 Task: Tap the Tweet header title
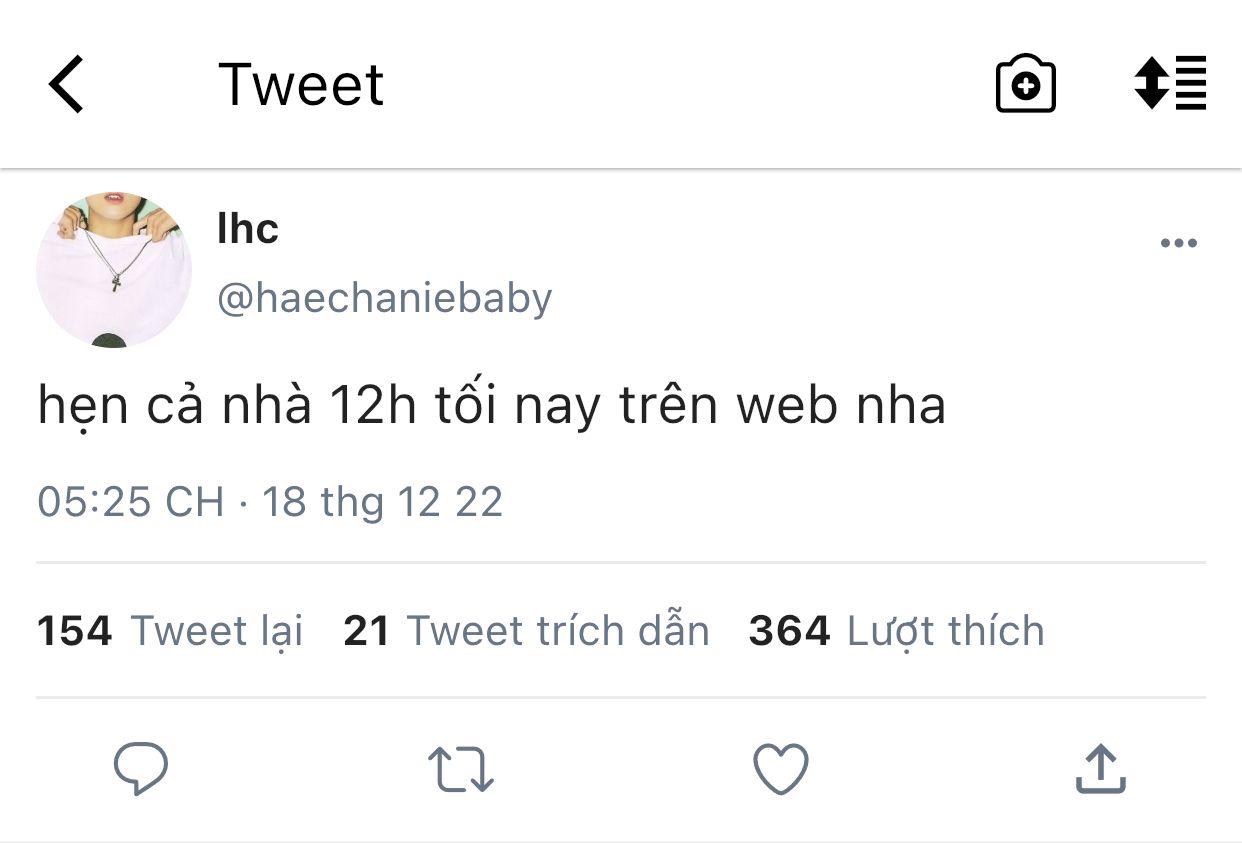pos(301,84)
